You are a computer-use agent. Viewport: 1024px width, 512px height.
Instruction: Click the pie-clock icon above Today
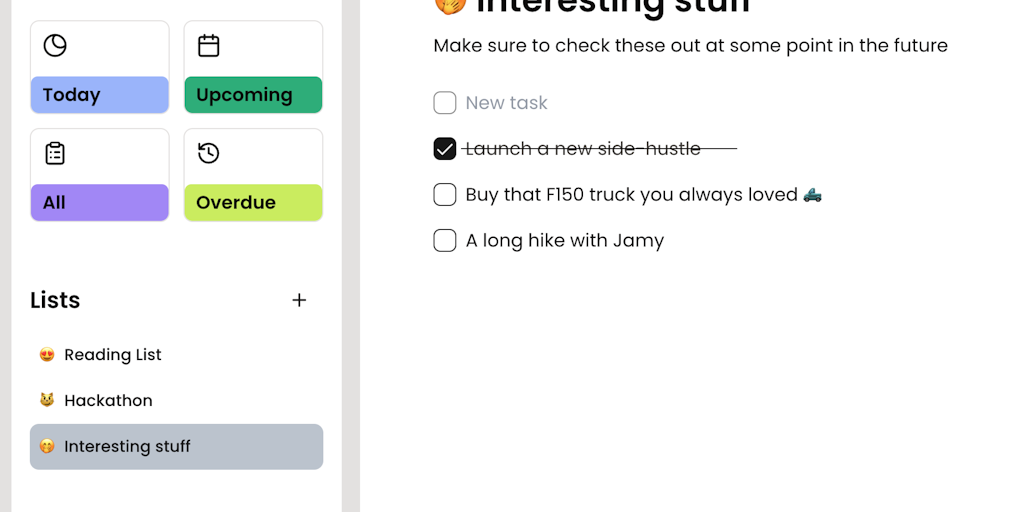[x=55, y=45]
